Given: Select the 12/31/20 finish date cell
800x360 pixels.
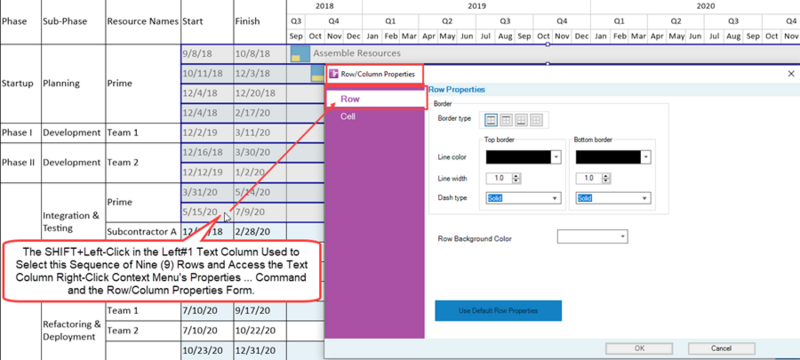Looking at the screenshot, I should click(x=260, y=350).
